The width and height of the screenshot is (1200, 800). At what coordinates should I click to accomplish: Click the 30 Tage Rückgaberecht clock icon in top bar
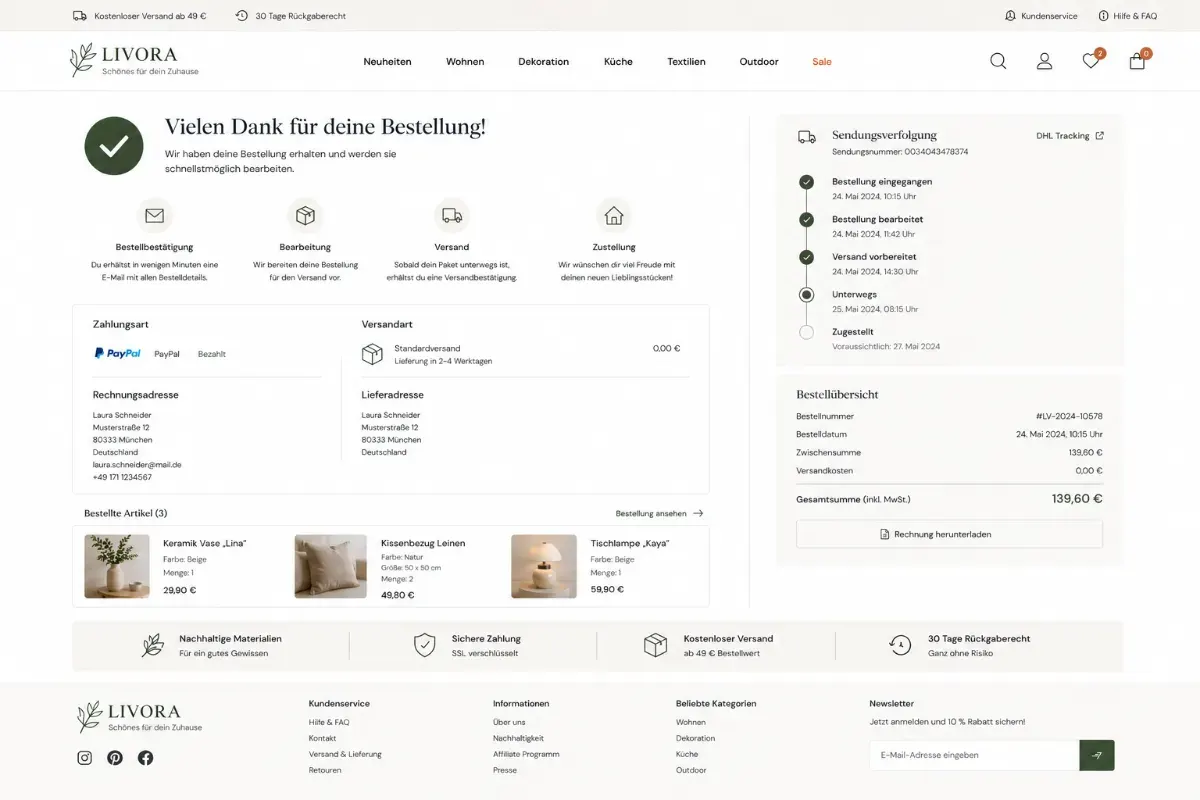tap(242, 16)
